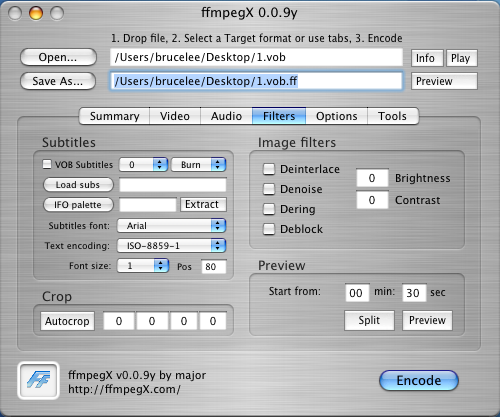Toggle the Deinterlace filter checkbox
Screen dimensions: 500x417
[x=269, y=169]
